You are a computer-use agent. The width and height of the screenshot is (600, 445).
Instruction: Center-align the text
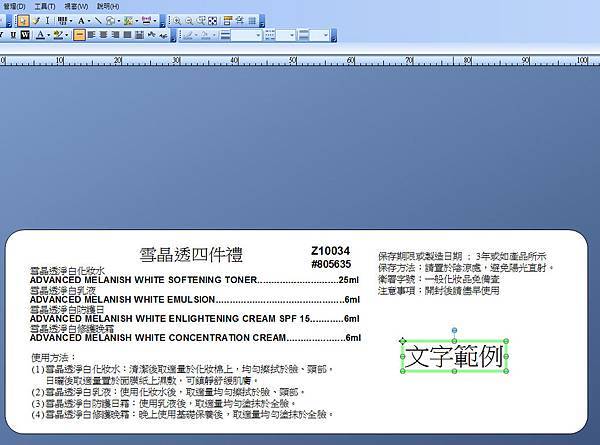click(103, 35)
